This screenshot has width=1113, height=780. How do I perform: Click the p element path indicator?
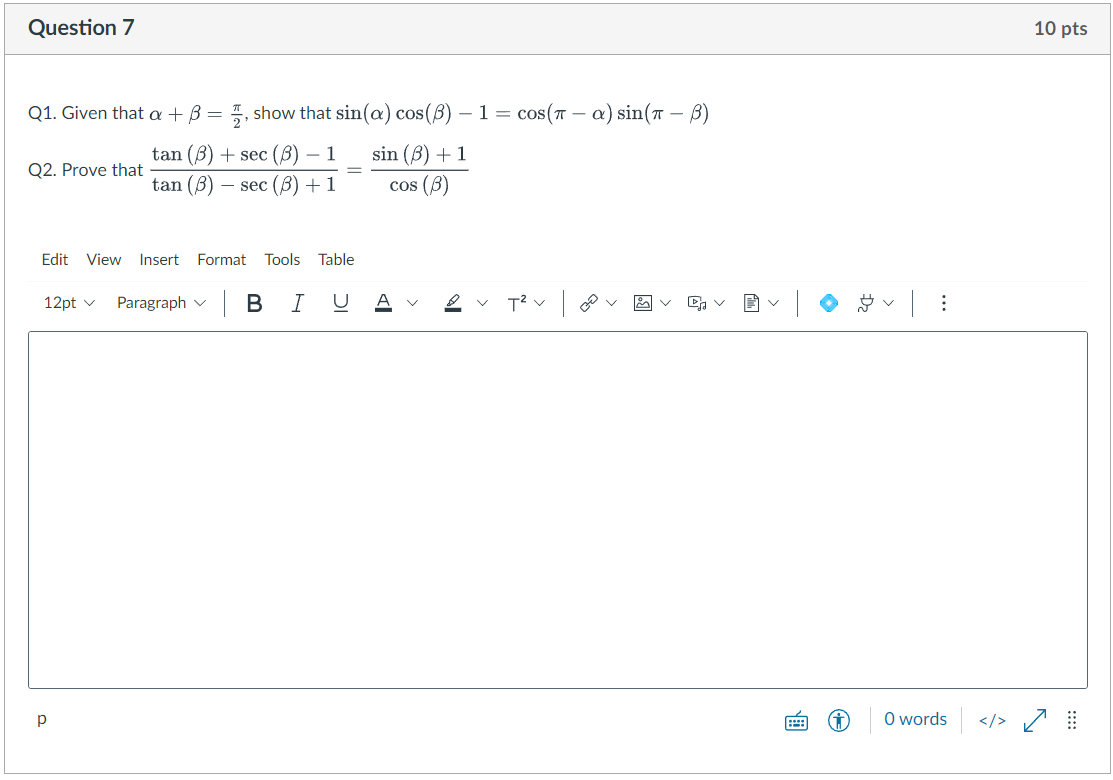pyautogui.click(x=42, y=719)
